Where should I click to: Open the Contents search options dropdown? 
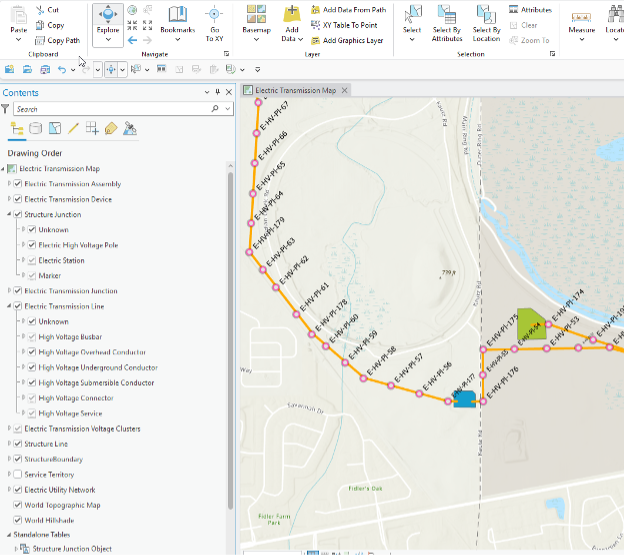pyautogui.click(x=228, y=109)
